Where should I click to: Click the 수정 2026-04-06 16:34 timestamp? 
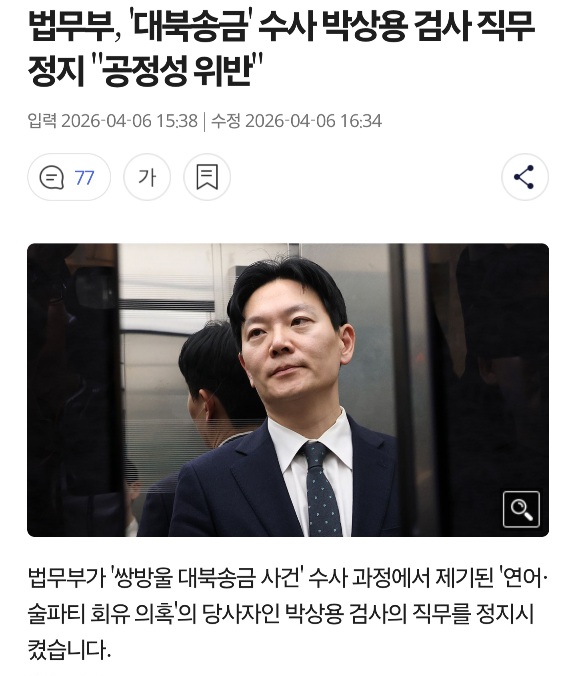point(296,121)
